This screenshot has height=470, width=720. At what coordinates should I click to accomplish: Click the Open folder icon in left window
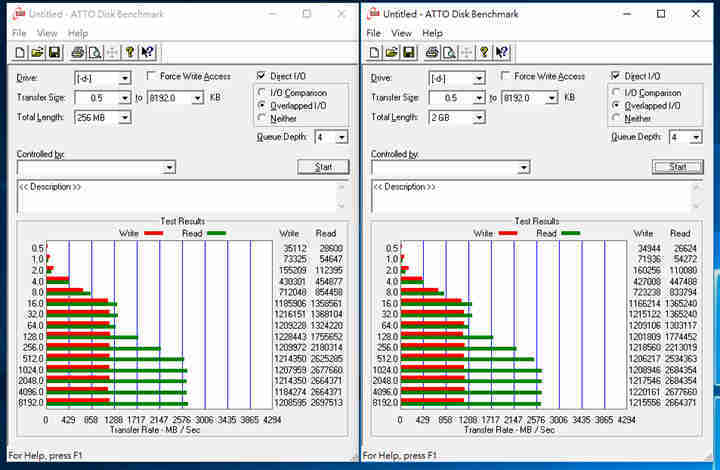tap(37, 53)
